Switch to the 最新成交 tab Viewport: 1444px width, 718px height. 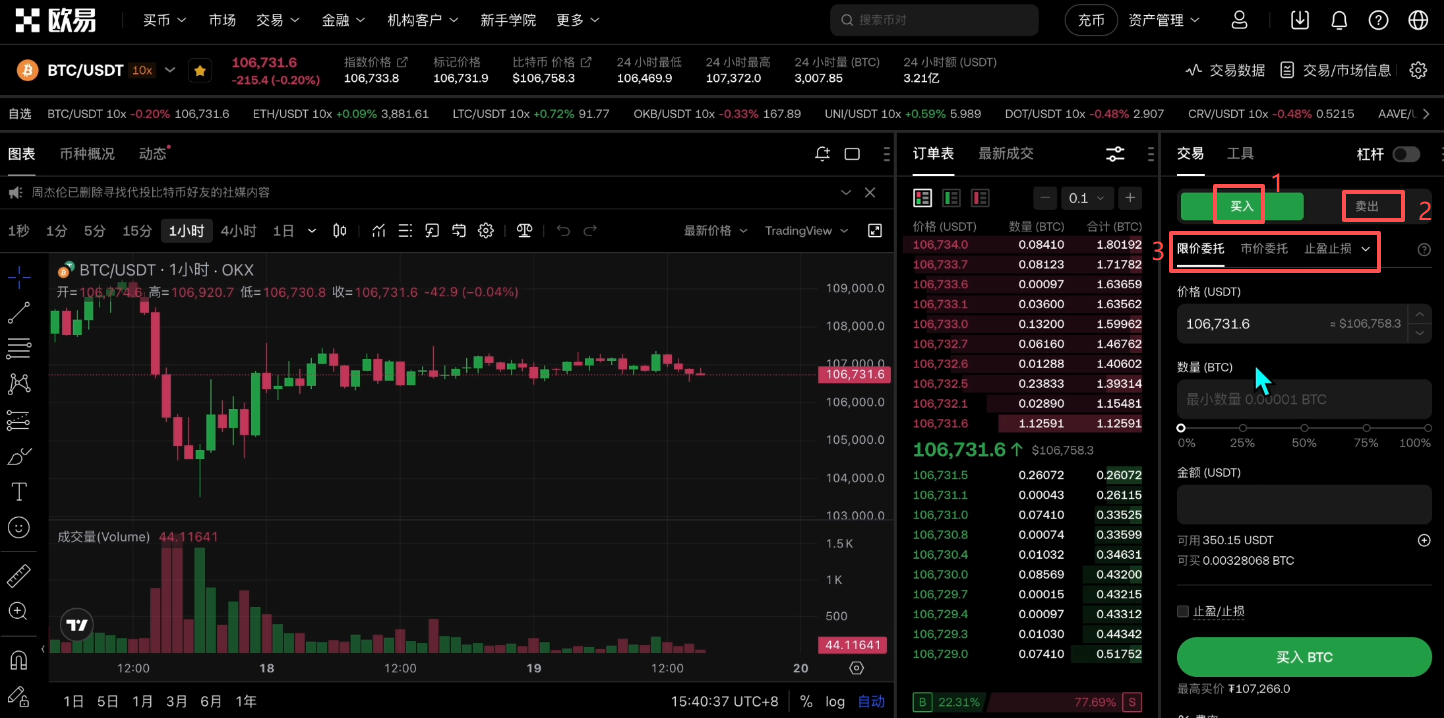pyautogui.click(x=1005, y=154)
